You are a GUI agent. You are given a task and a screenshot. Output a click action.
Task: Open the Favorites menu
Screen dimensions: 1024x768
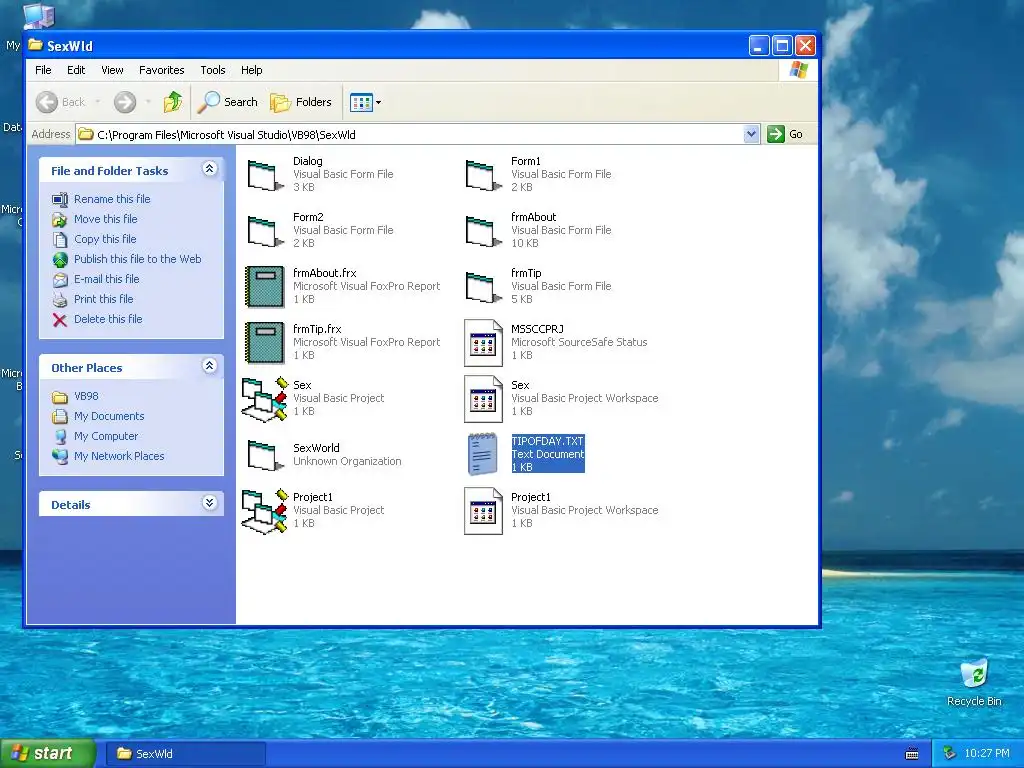point(161,70)
